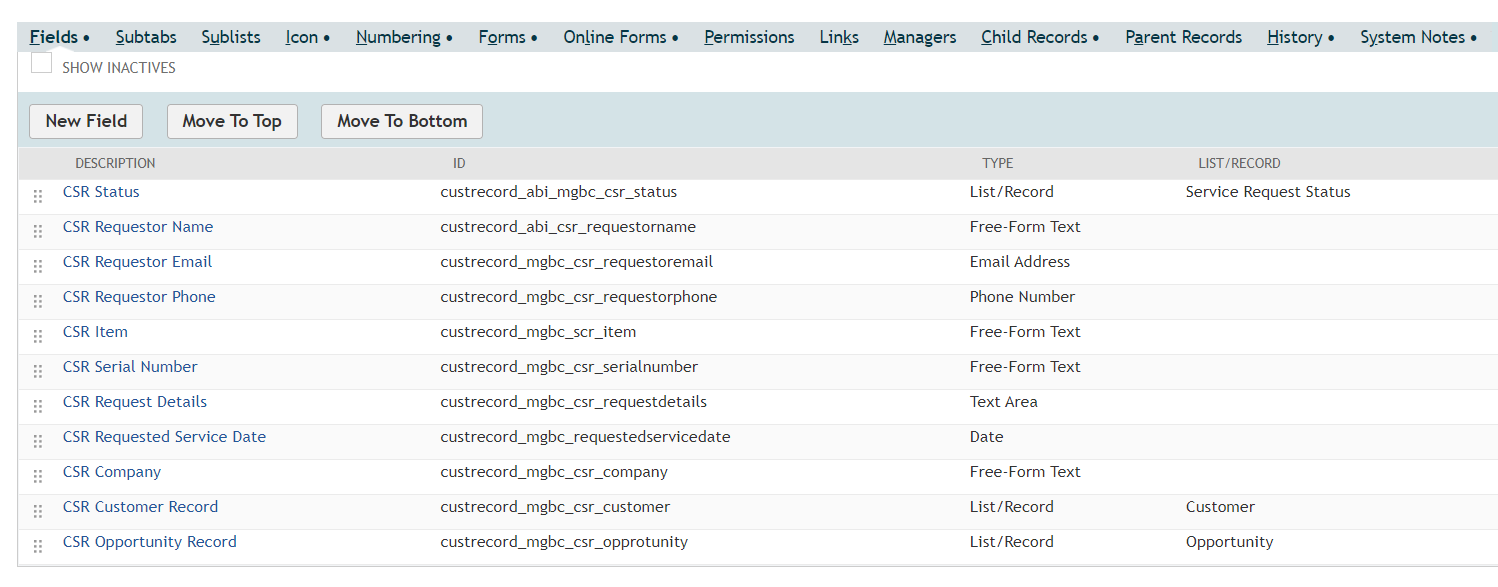Click the drag handle beside CSR Requestor Email

point(38,266)
